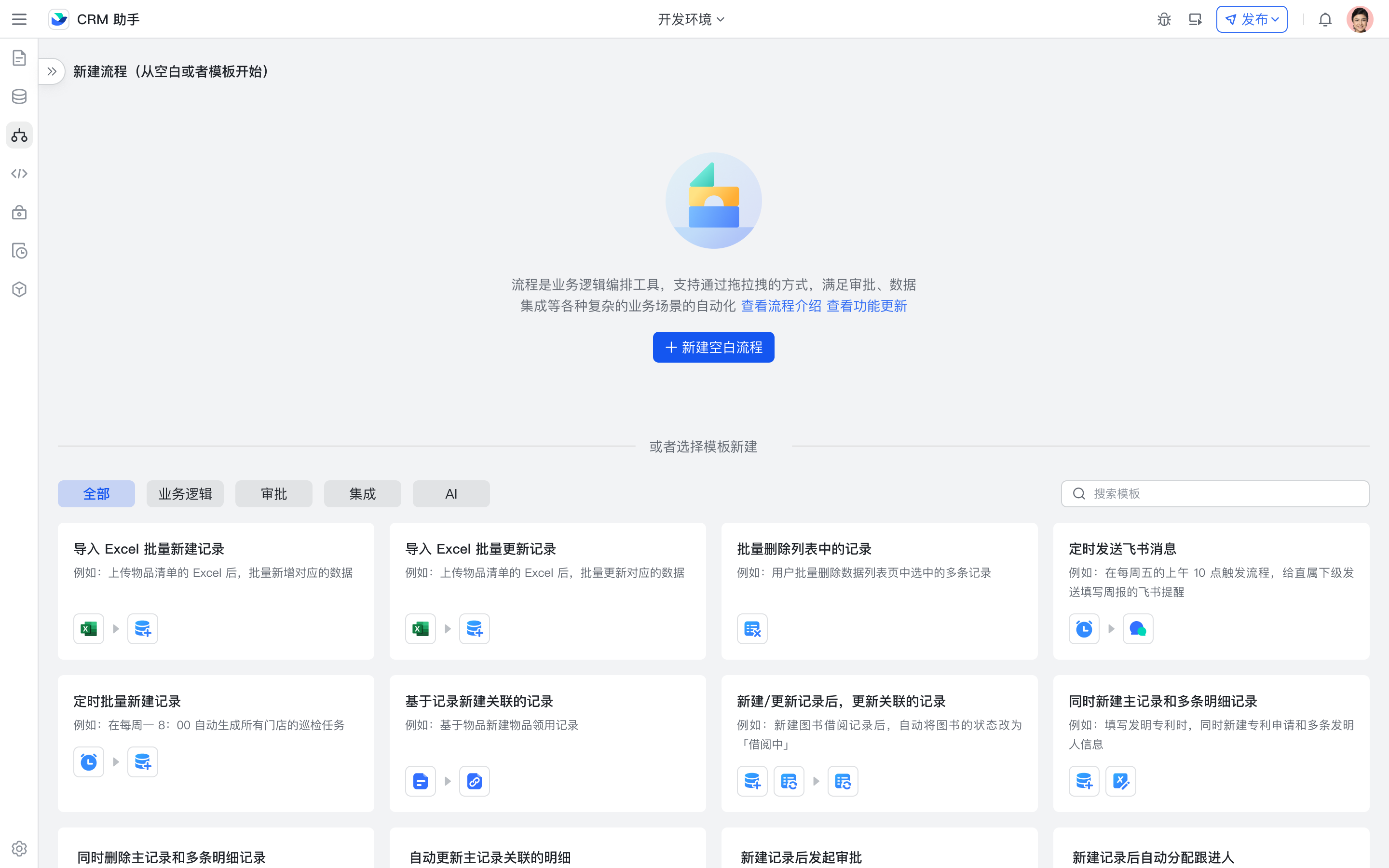Open 定时批量新建记录 template card

(216, 744)
